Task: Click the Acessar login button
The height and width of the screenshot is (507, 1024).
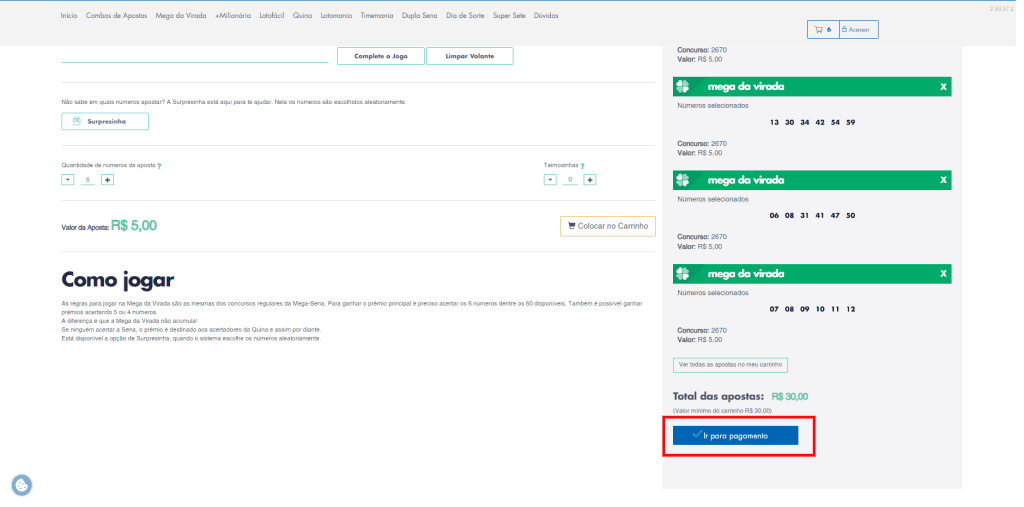Action: (857, 30)
